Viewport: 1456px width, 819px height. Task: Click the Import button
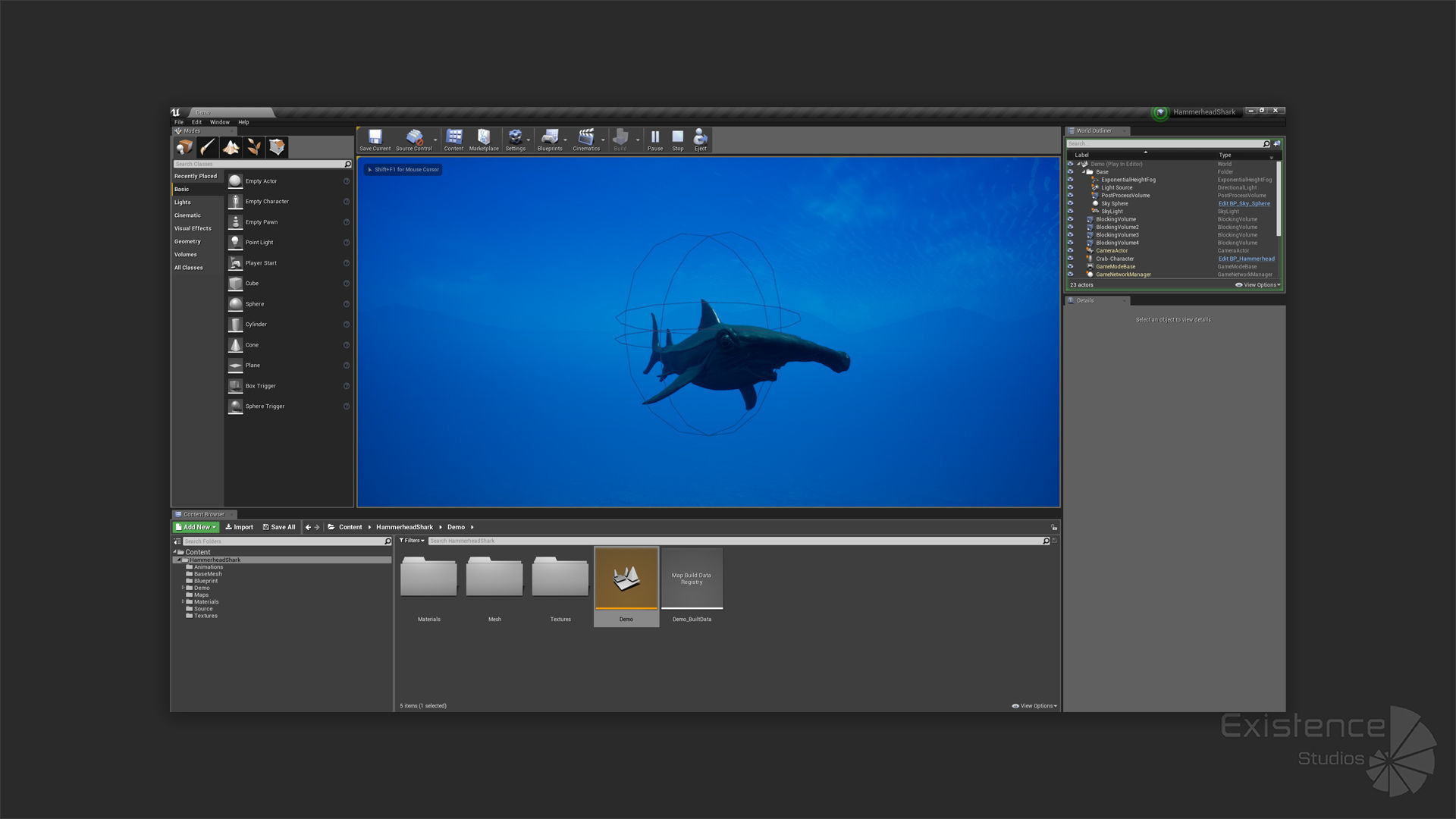(x=240, y=527)
